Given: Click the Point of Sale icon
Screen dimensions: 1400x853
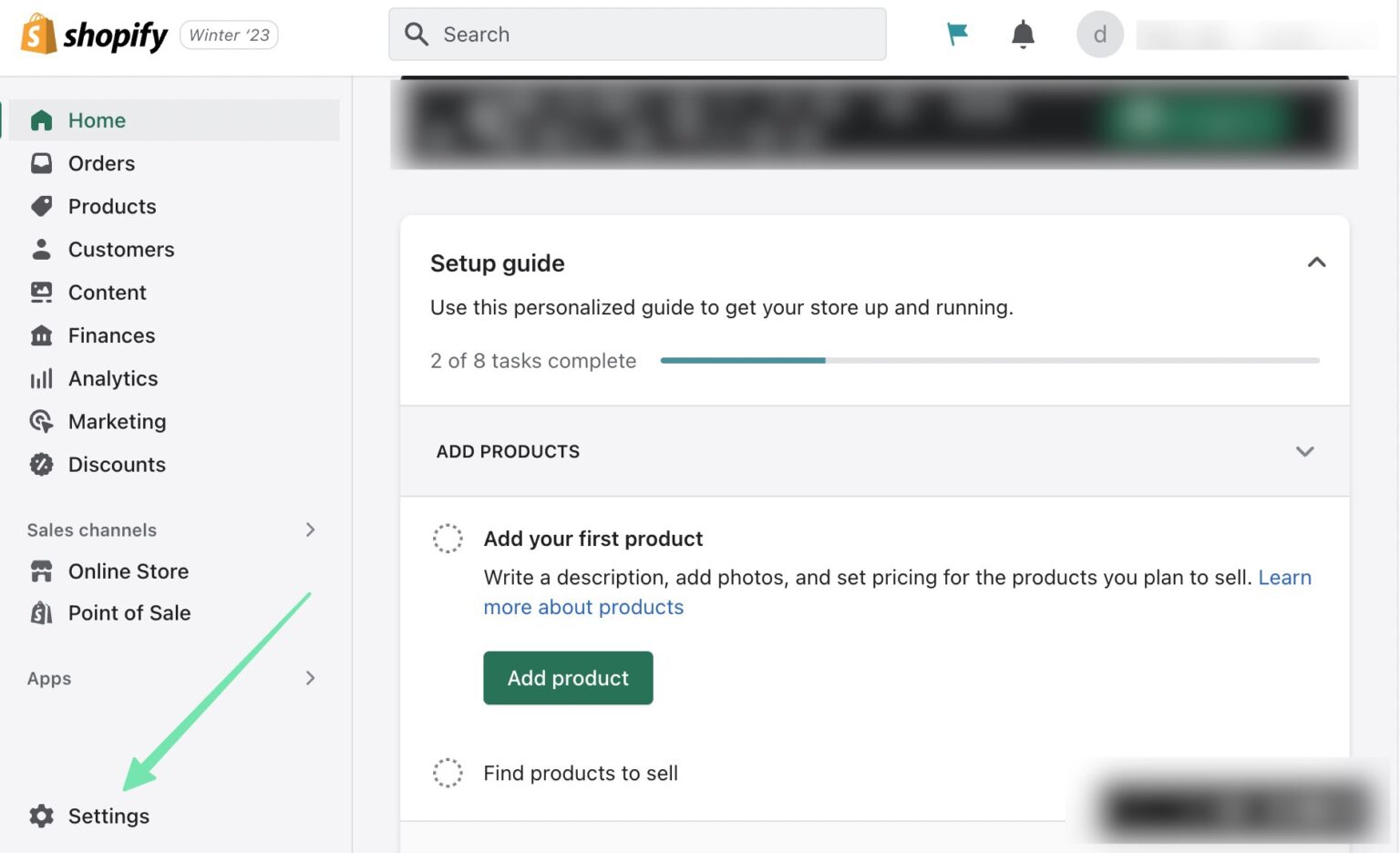Looking at the screenshot, I should click(x=41, y=612).
